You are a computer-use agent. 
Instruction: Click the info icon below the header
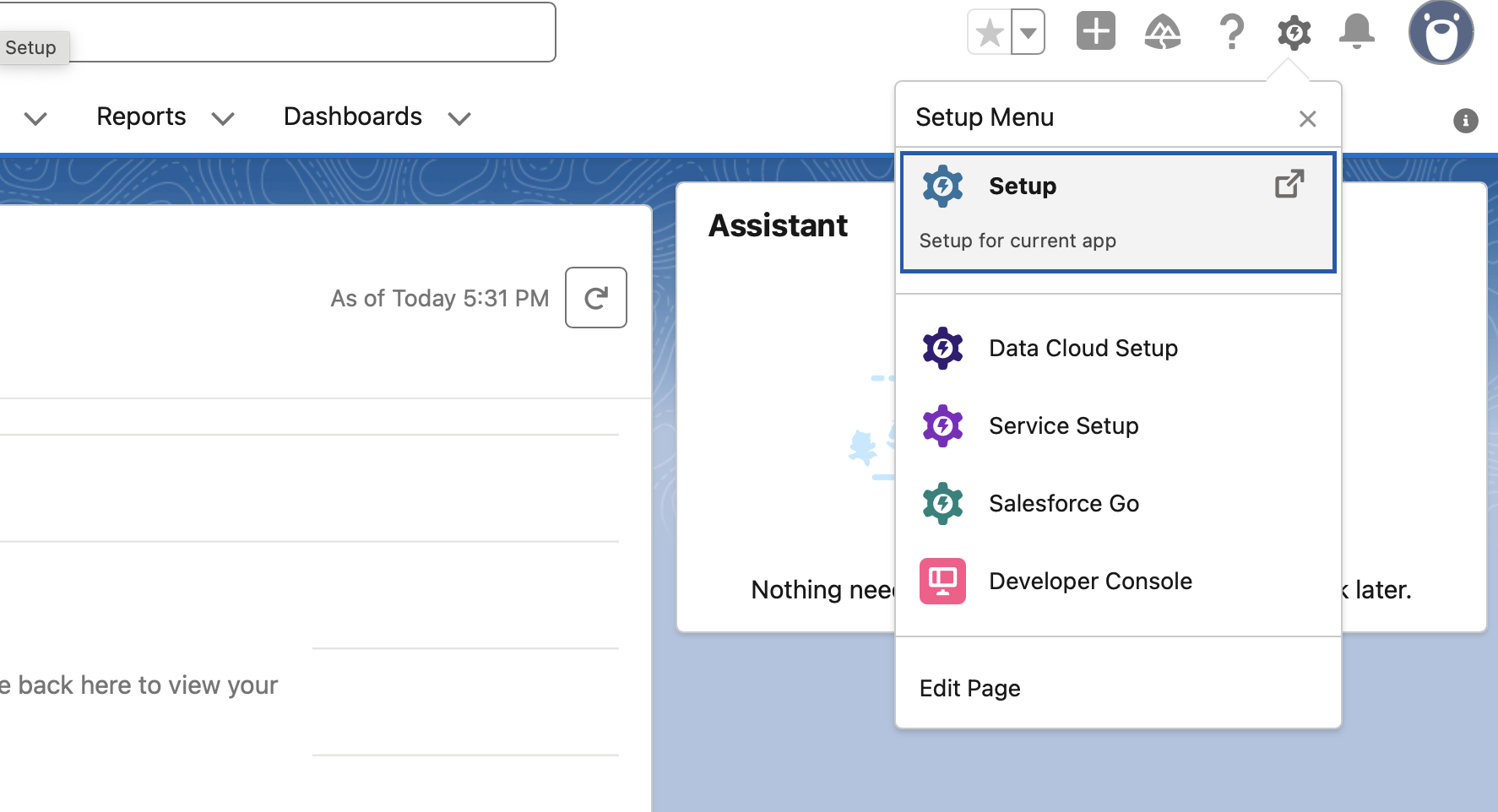click(1465, 121)
